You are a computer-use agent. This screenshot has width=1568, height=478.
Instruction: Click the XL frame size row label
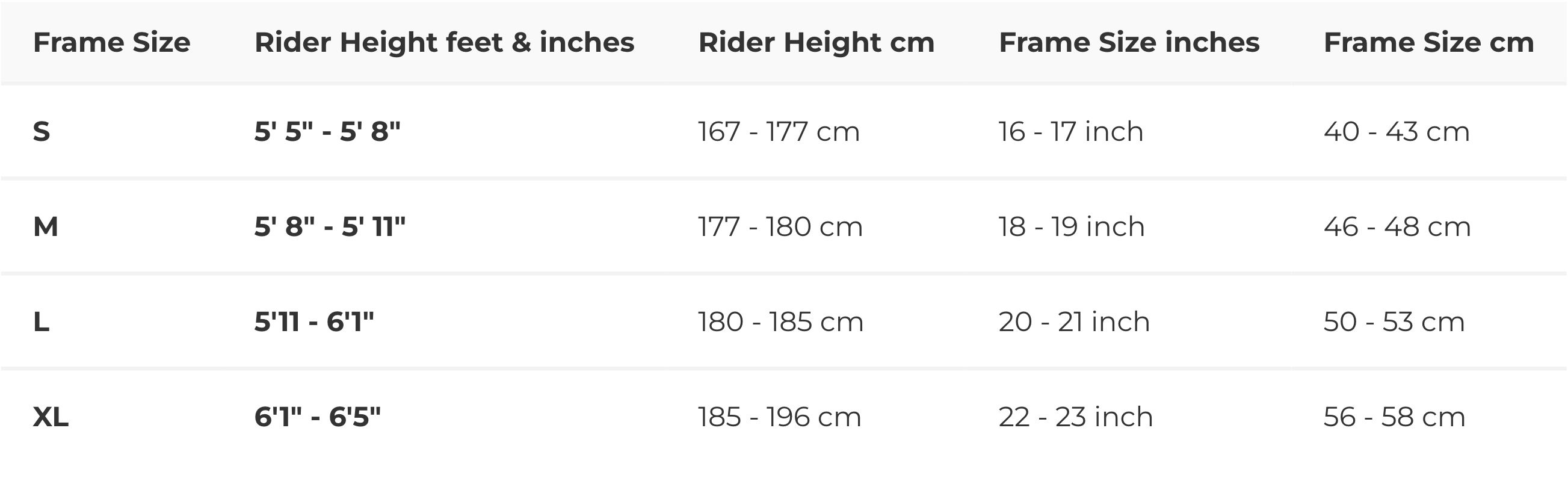51,417
